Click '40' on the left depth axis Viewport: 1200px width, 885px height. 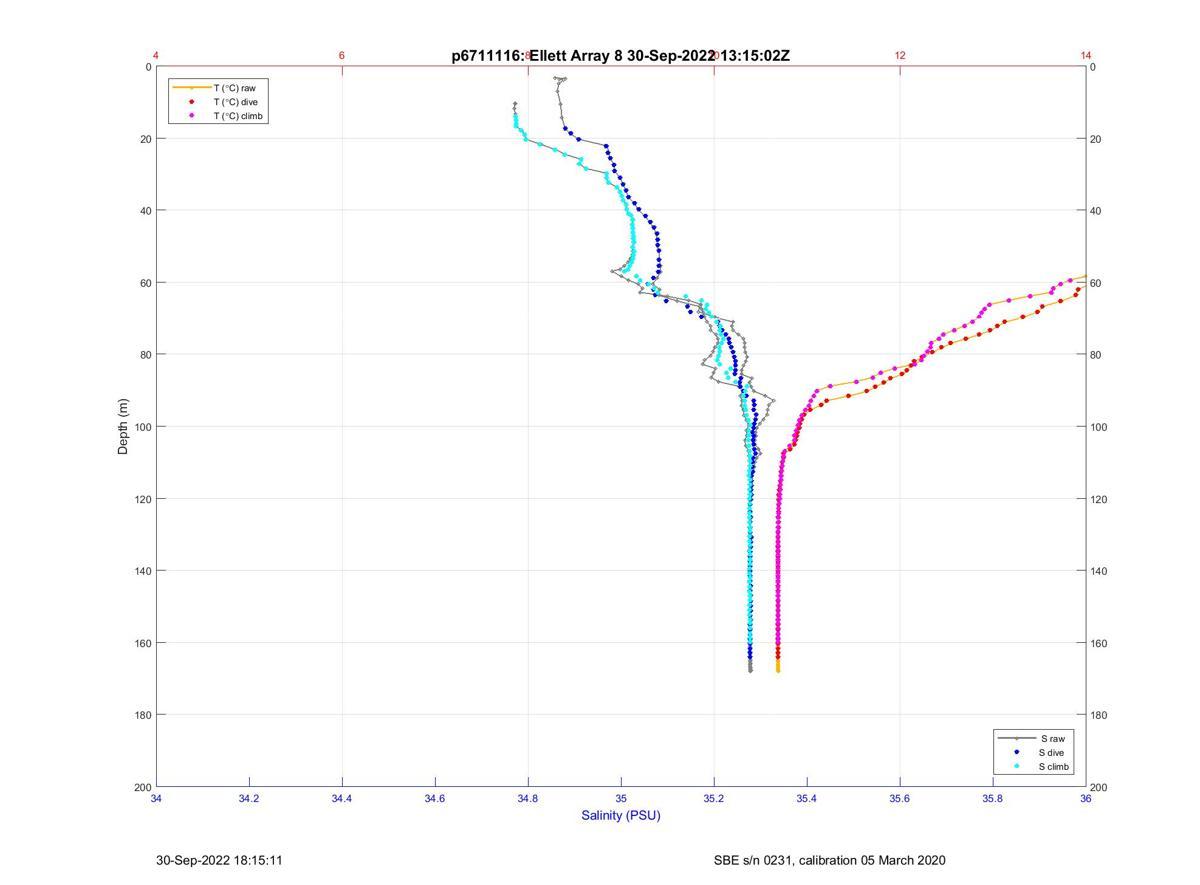[144, 211]
